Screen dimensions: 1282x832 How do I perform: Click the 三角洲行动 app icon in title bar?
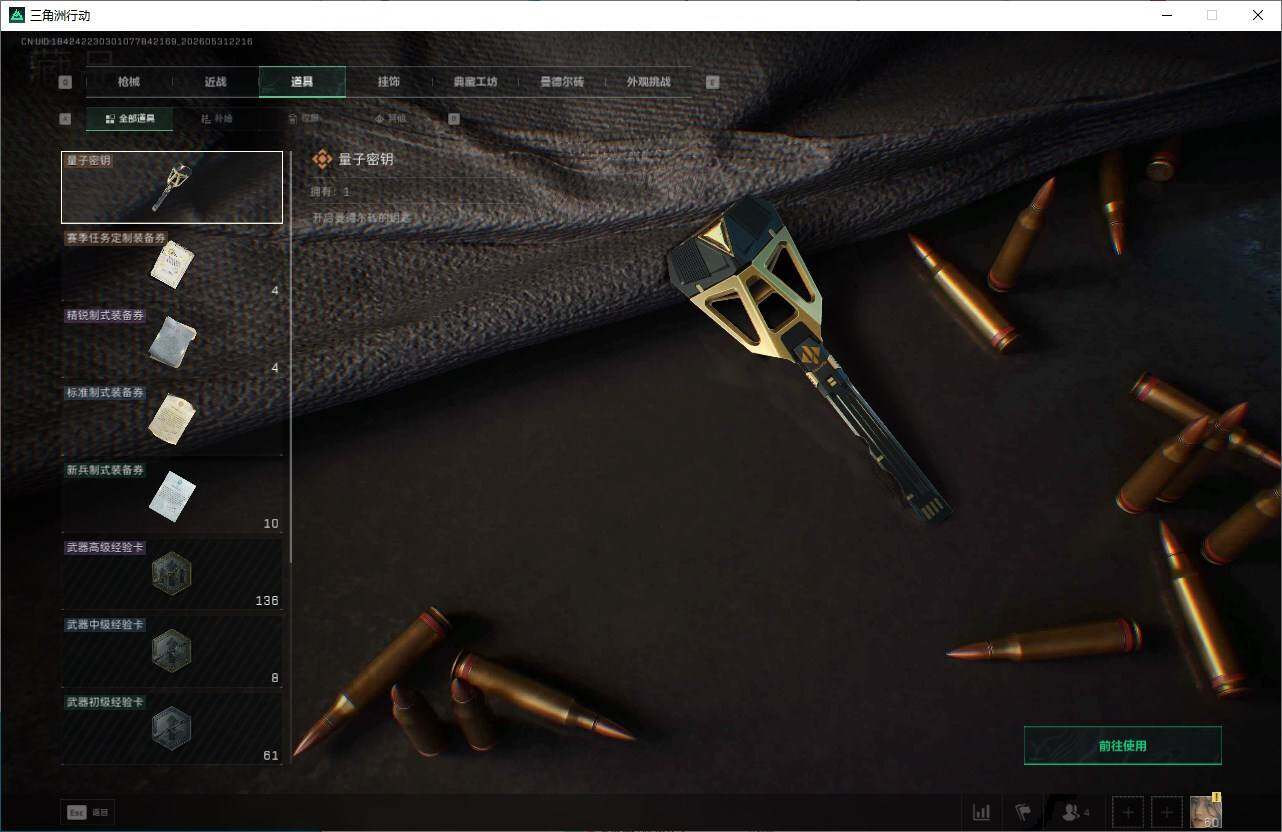coord(16,15)
